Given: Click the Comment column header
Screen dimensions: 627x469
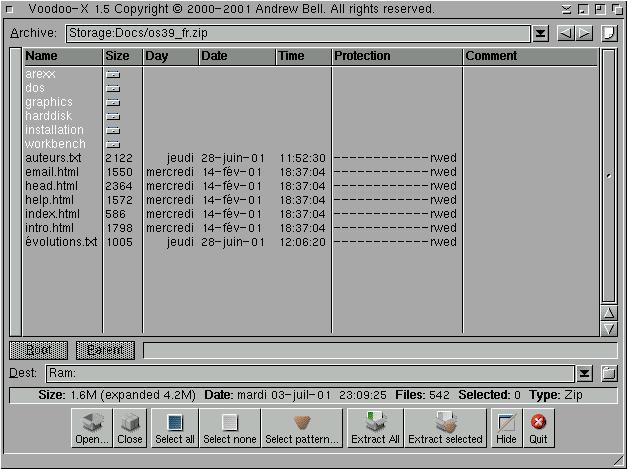Looking at the screenshot, I should pyautogui.click(x=530, y=56).
